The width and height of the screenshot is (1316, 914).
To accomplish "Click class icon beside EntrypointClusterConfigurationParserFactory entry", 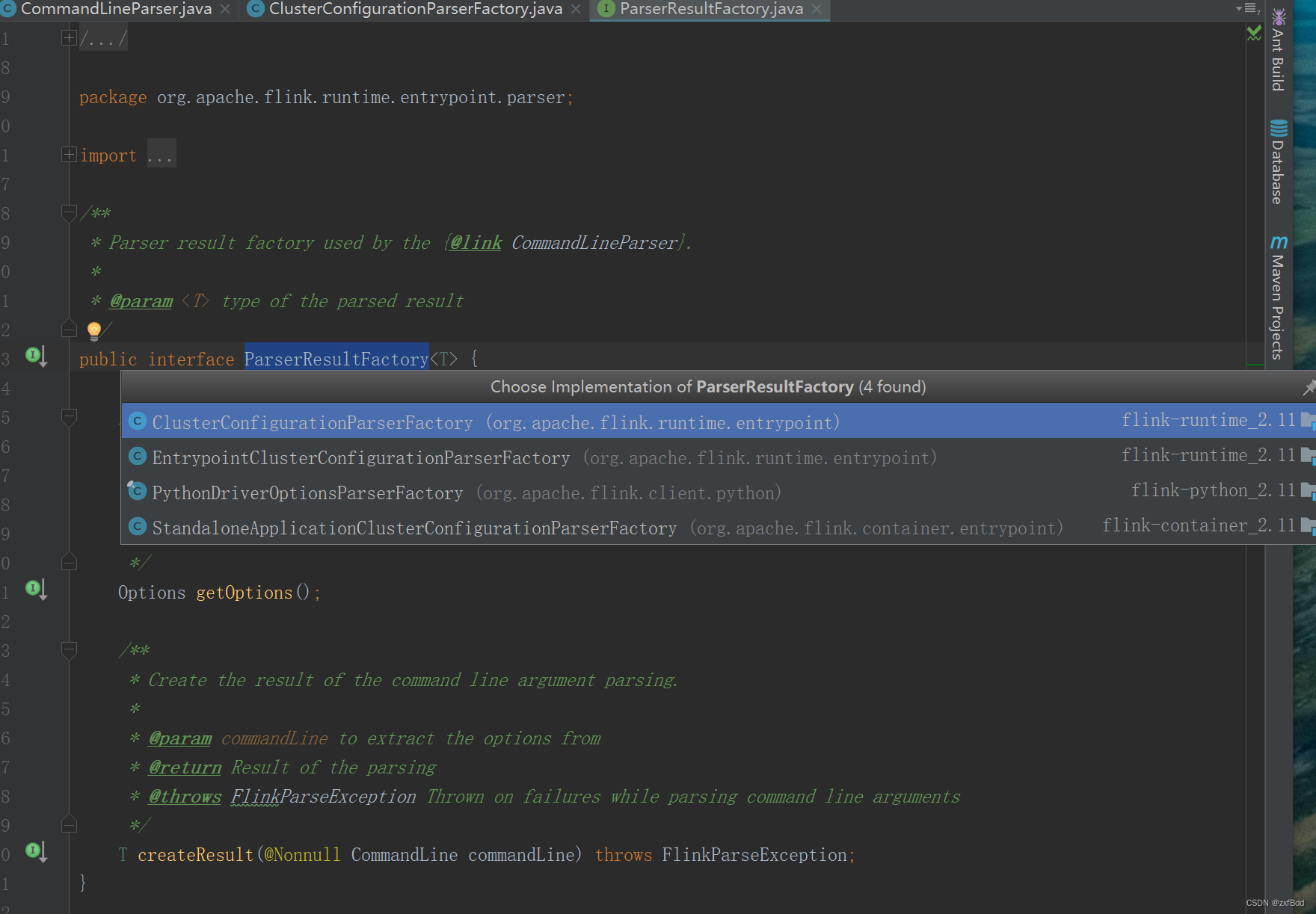I will coord(137,456).
